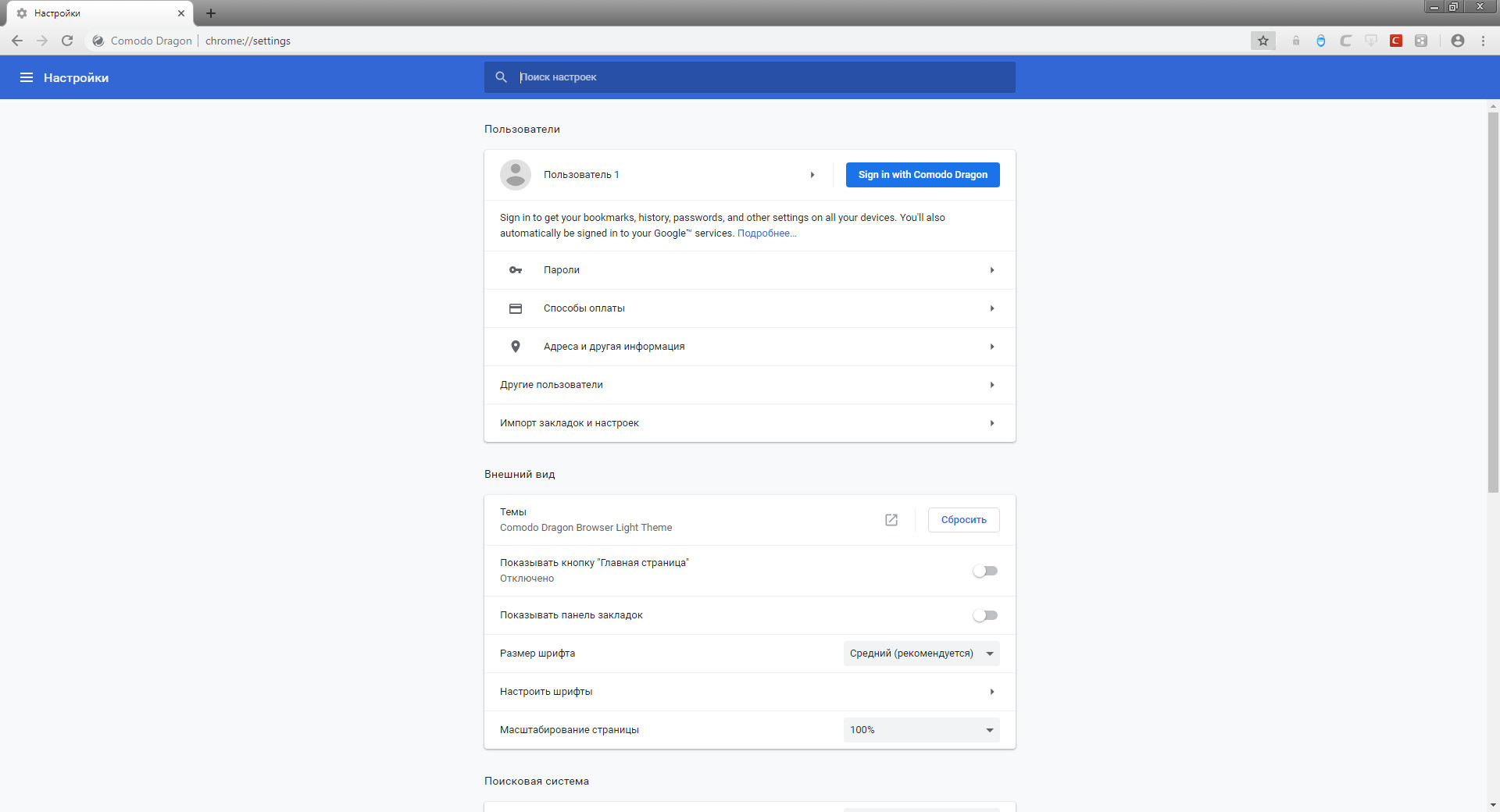Click the Отключено status text

tap(527, 579)
